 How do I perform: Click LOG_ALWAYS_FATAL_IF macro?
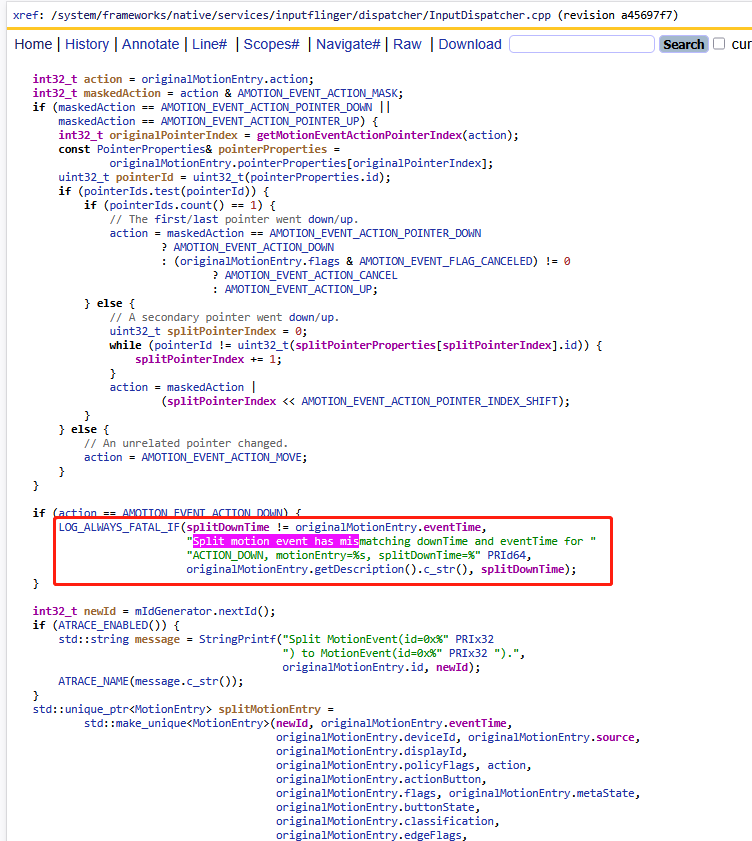[119, 527]
